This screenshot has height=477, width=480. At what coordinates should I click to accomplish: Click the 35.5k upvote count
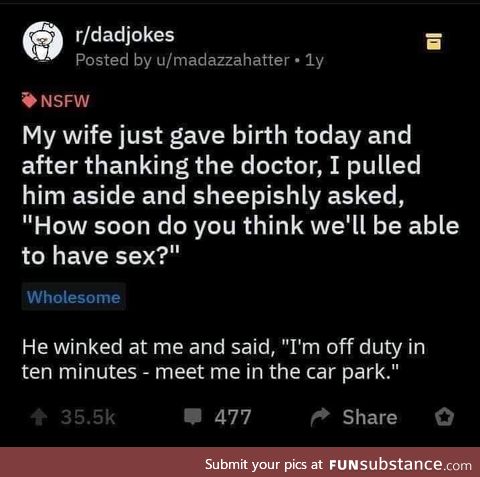[88, 417]
